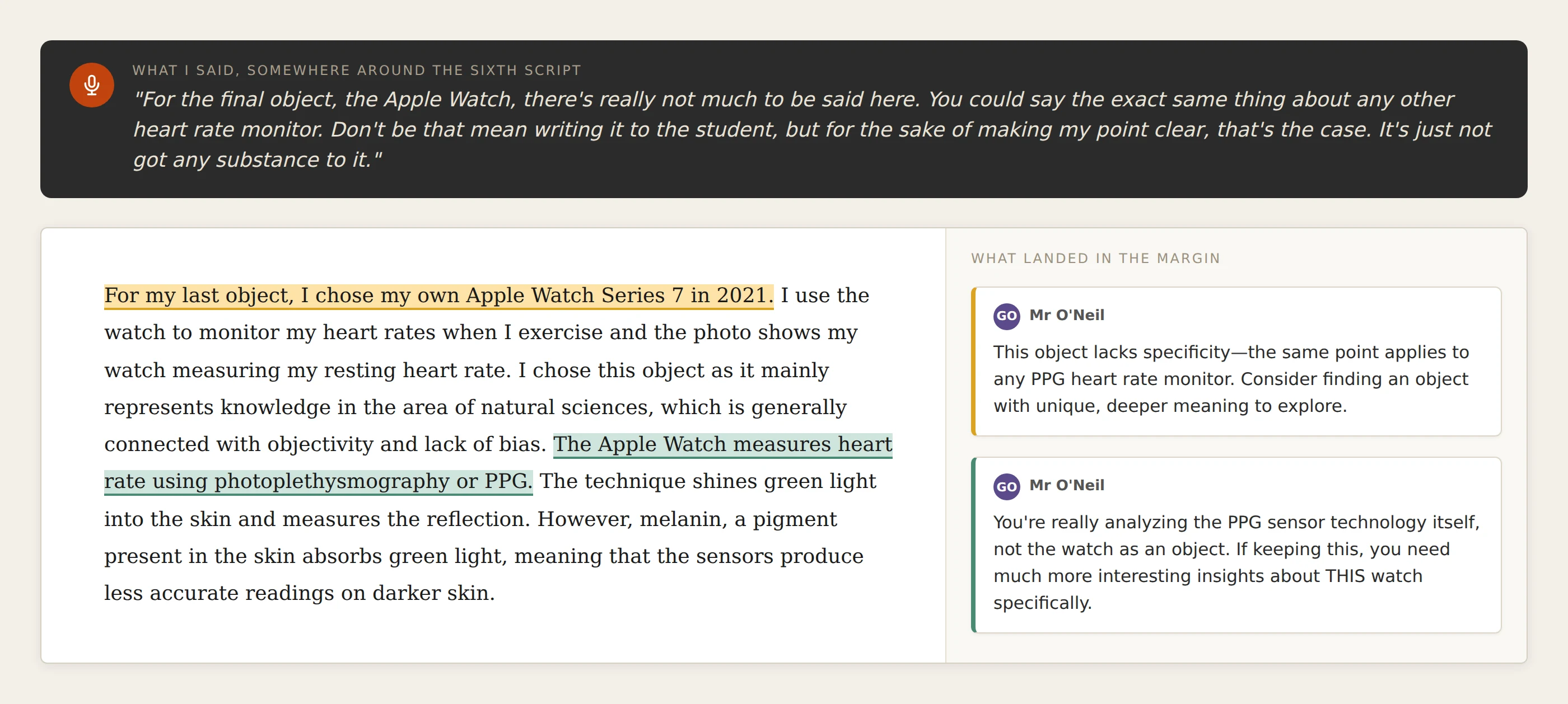The width and height of the screenshot is (1568, 704).
Task: Click the text "connected with objectivity and lack of bias."
Action: pyautogui.click(x=325, y=444)
